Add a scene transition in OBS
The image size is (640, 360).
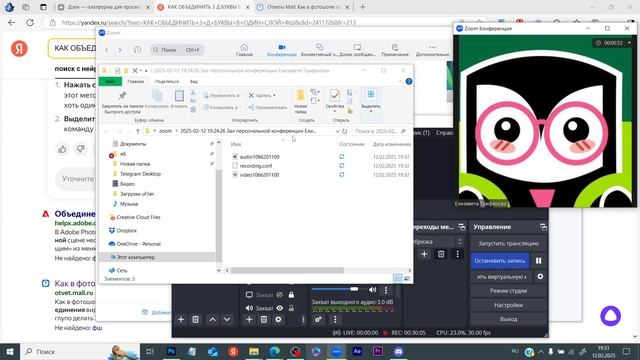click(x=424, y=254)
